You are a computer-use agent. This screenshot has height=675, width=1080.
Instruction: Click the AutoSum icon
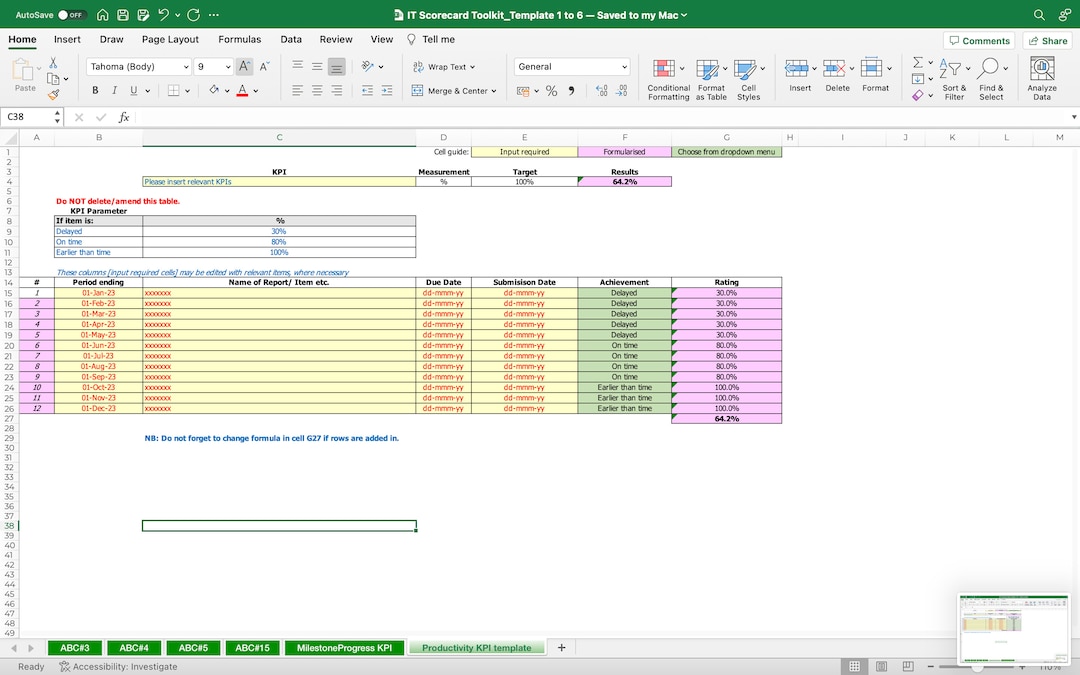pos(918,65)
